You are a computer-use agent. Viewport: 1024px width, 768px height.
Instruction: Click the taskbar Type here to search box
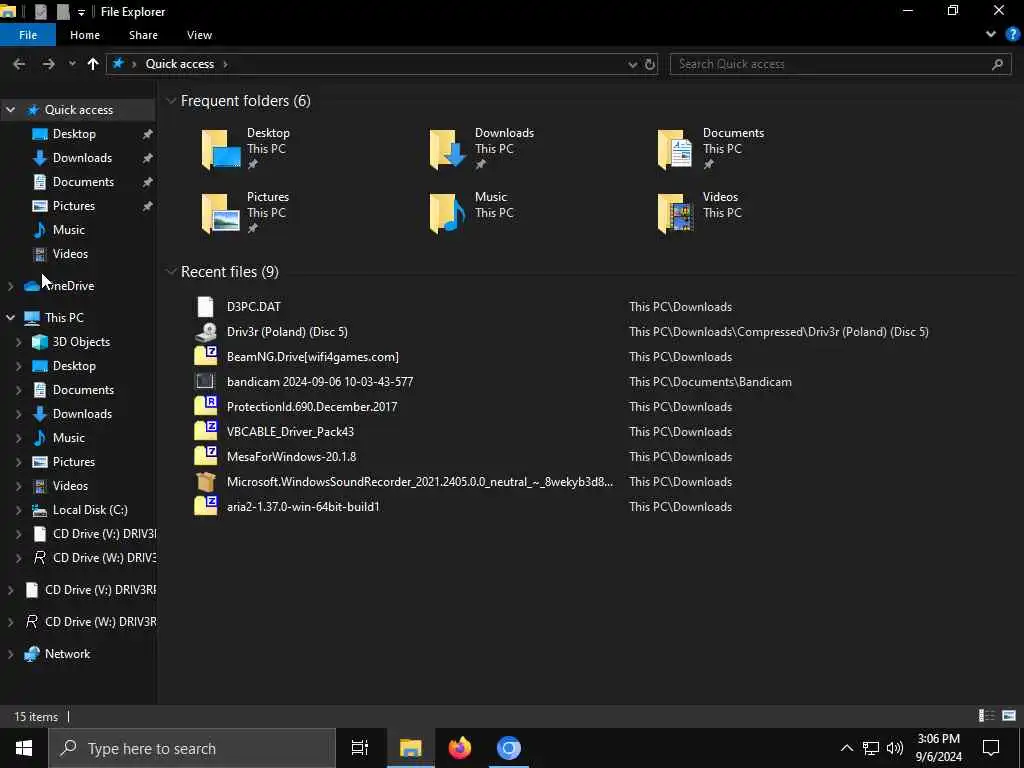pyautogui.click(x=192, y=748)
